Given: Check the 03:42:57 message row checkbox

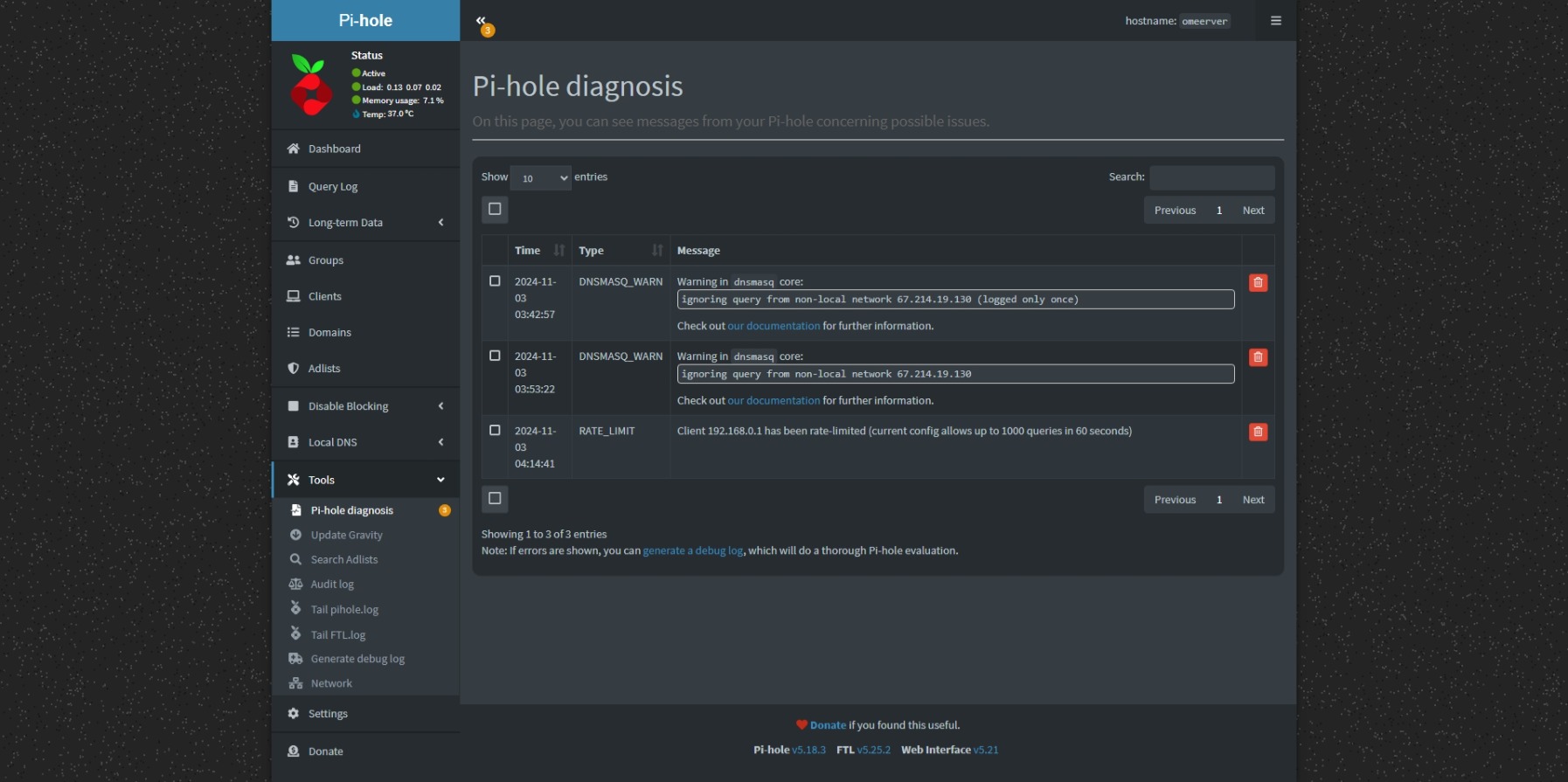Looking at the screenshot, I should tap(495, 281).
